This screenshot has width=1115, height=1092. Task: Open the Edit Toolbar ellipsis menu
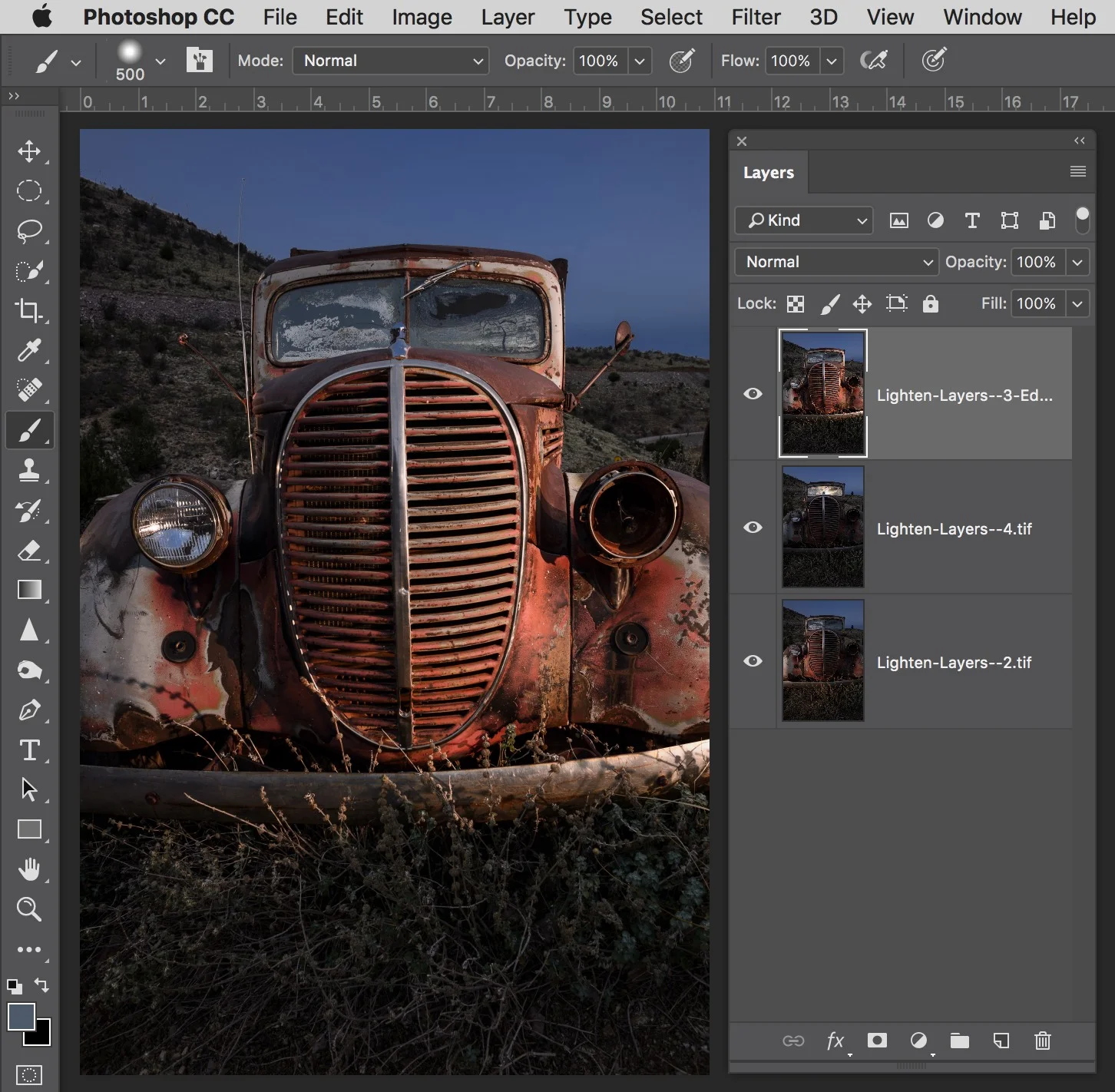29,950
